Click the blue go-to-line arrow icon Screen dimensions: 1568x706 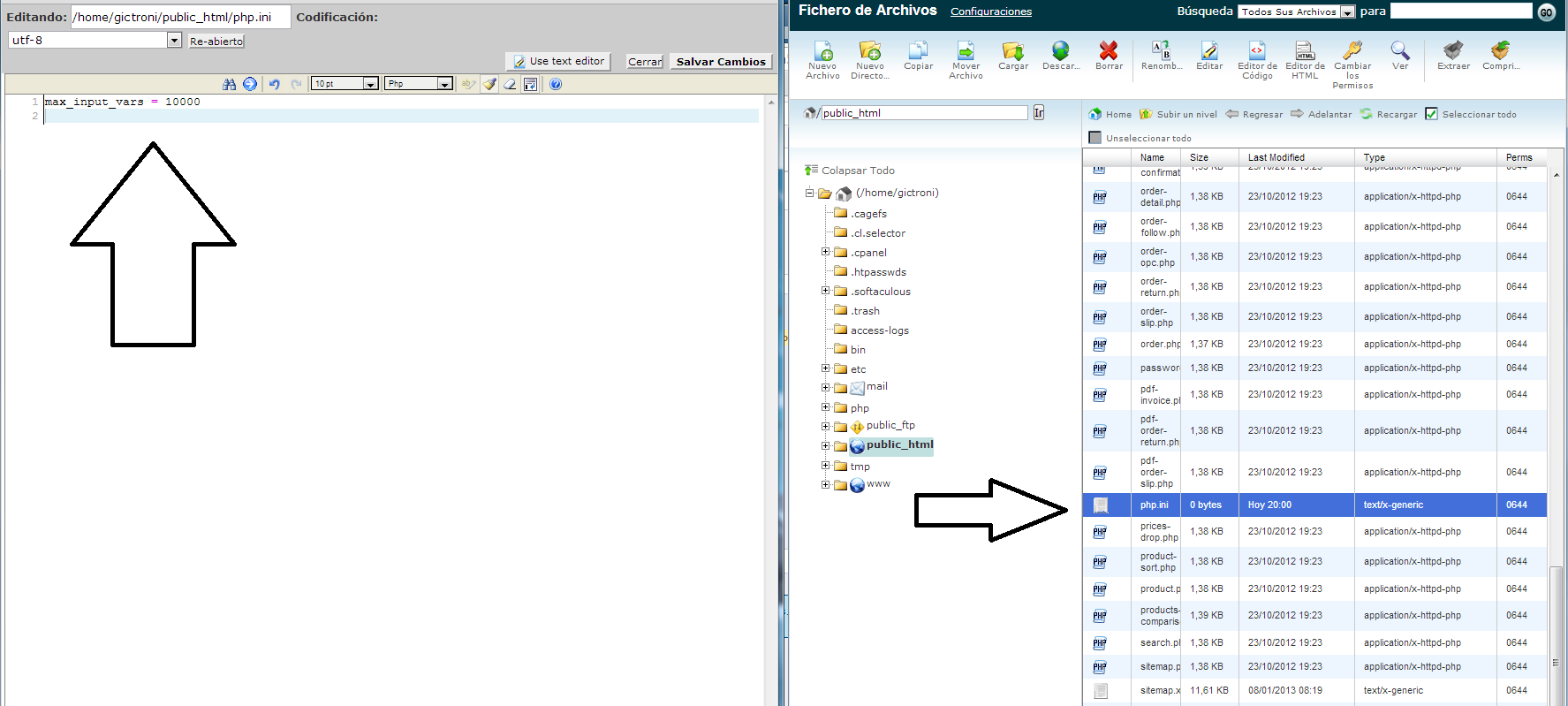click(x=250, y=84)
